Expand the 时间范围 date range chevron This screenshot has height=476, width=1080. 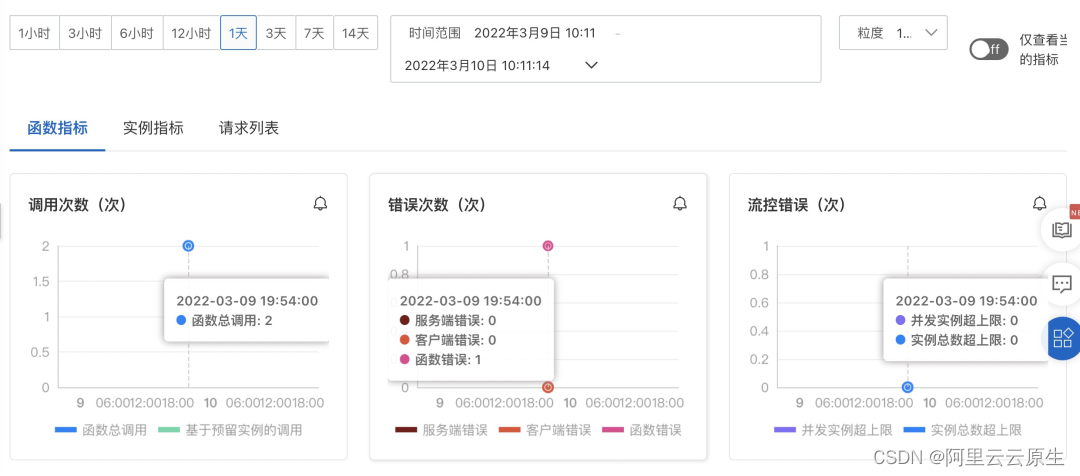click(x=591, y=65)
